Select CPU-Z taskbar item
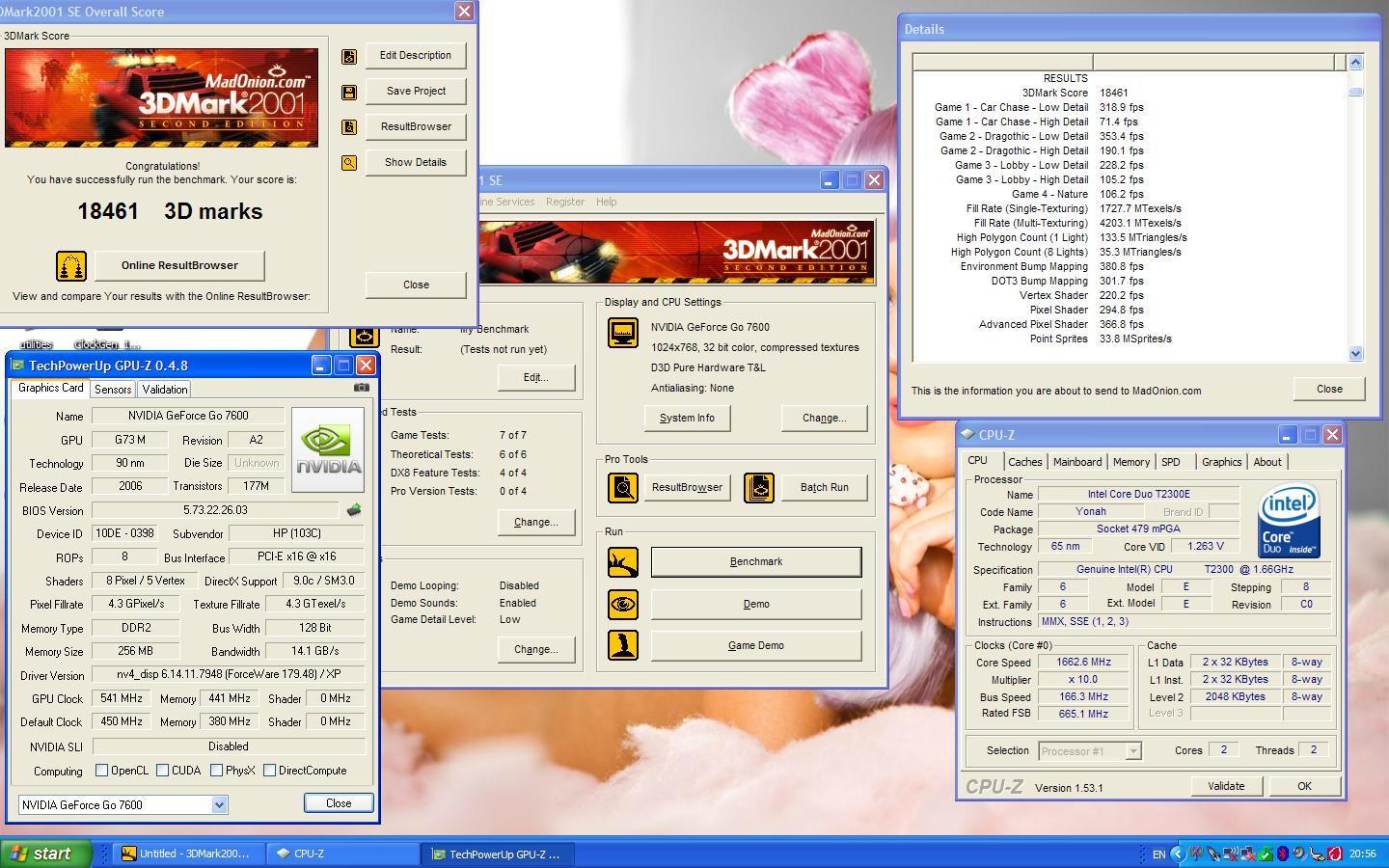 pos(342,854)
